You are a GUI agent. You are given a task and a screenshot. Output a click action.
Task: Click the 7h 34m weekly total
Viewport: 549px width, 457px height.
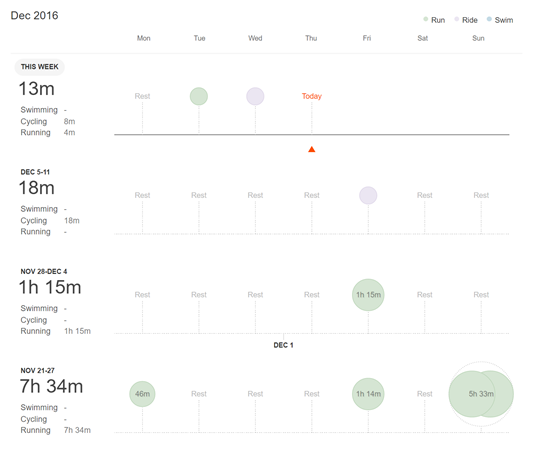[x=51, y=386]
